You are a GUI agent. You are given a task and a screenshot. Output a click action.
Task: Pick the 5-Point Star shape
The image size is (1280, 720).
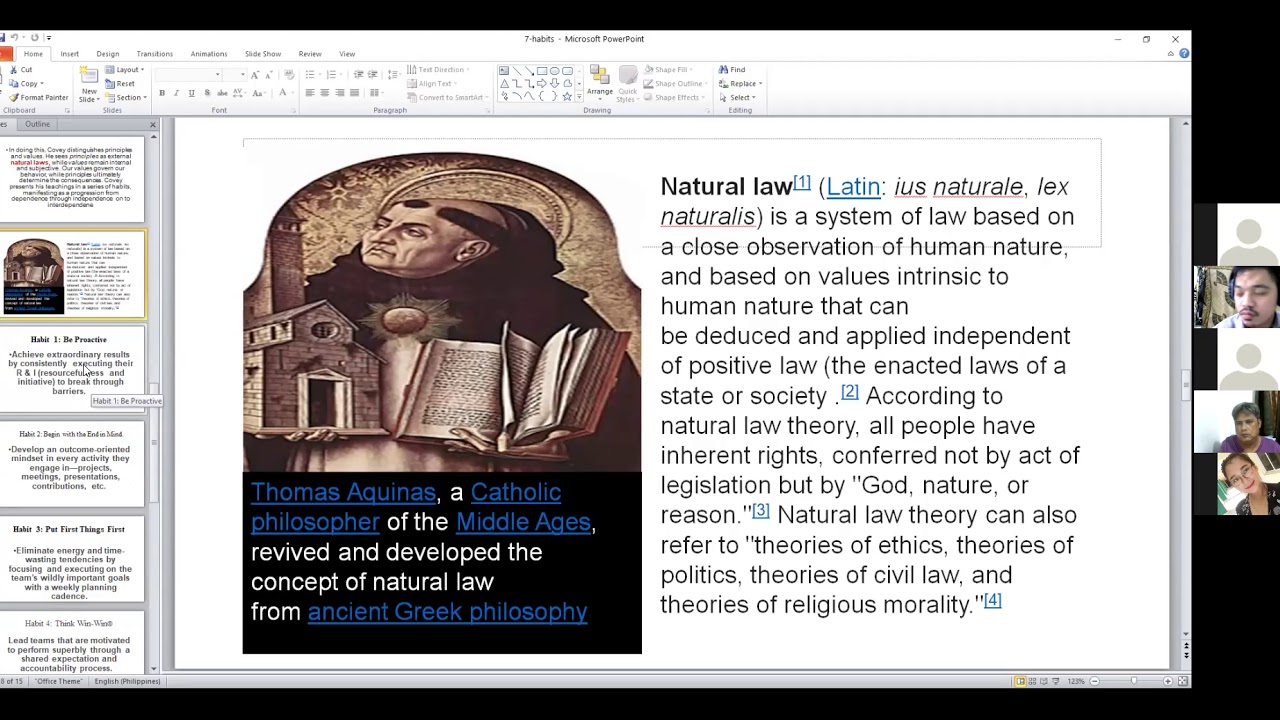(x=567, y=97)
